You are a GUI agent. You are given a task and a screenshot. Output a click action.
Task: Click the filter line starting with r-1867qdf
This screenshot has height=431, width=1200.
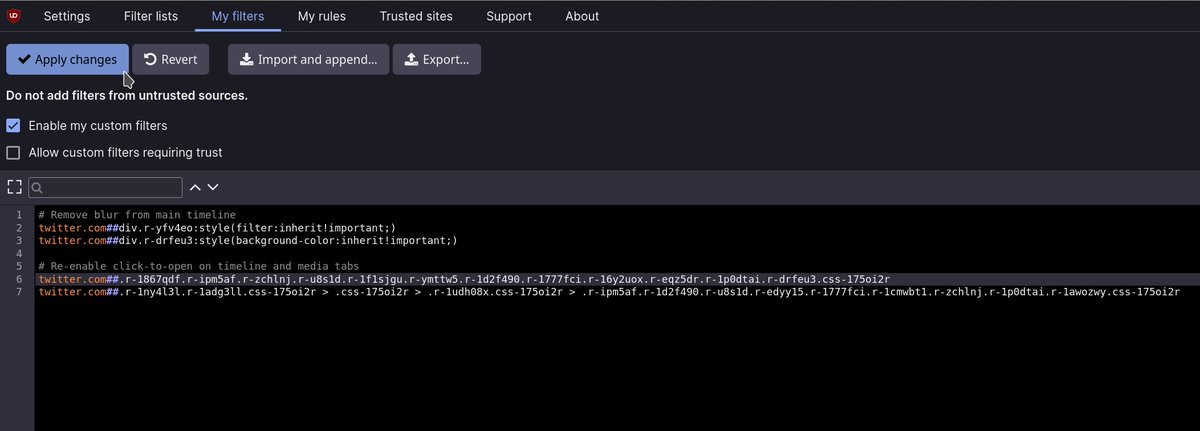pos(464,279)
